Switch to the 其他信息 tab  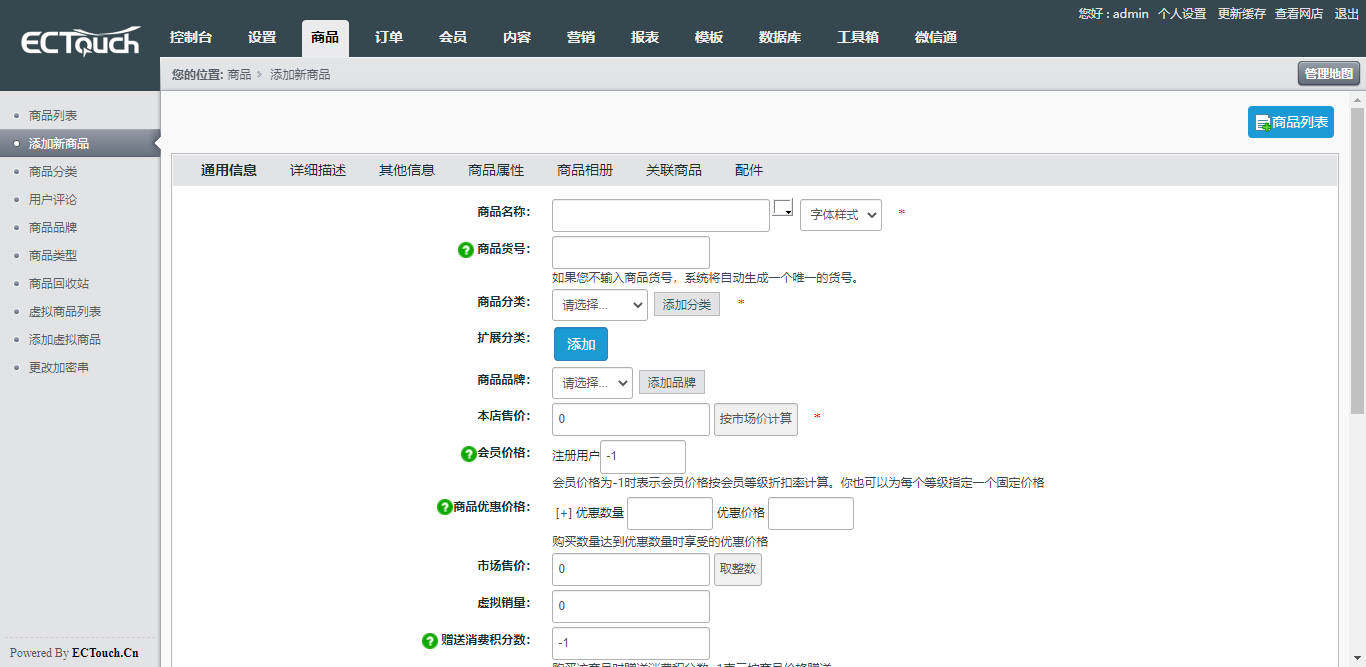click(x=407, y=170)
